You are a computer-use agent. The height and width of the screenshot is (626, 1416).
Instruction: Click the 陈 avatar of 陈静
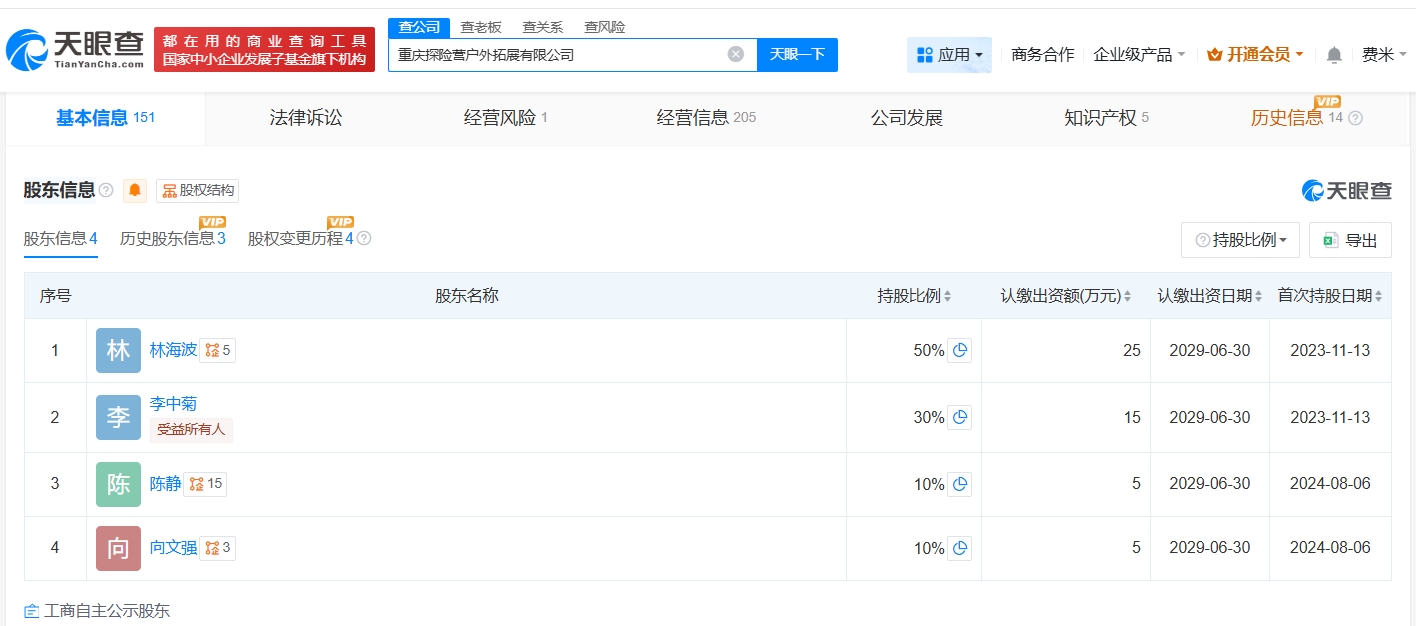(x=118, y=484)
